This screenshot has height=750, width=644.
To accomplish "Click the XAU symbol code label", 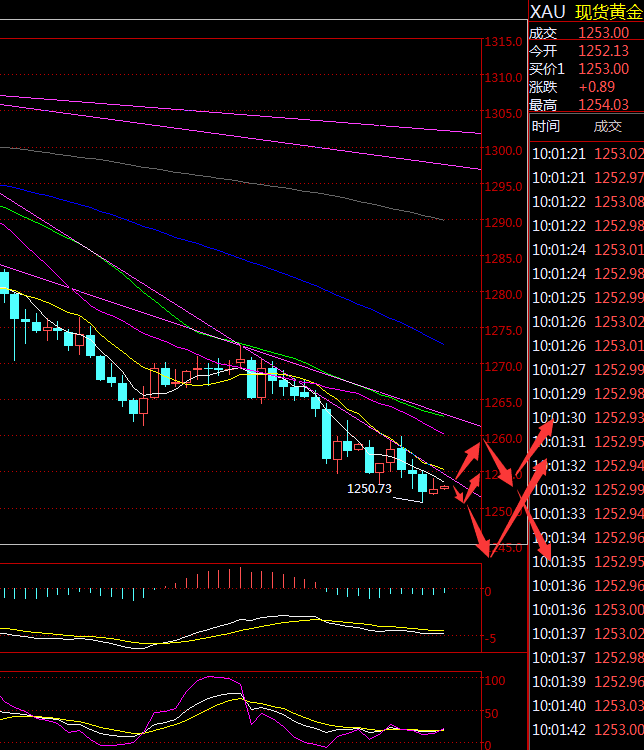I will coord(549,12).
